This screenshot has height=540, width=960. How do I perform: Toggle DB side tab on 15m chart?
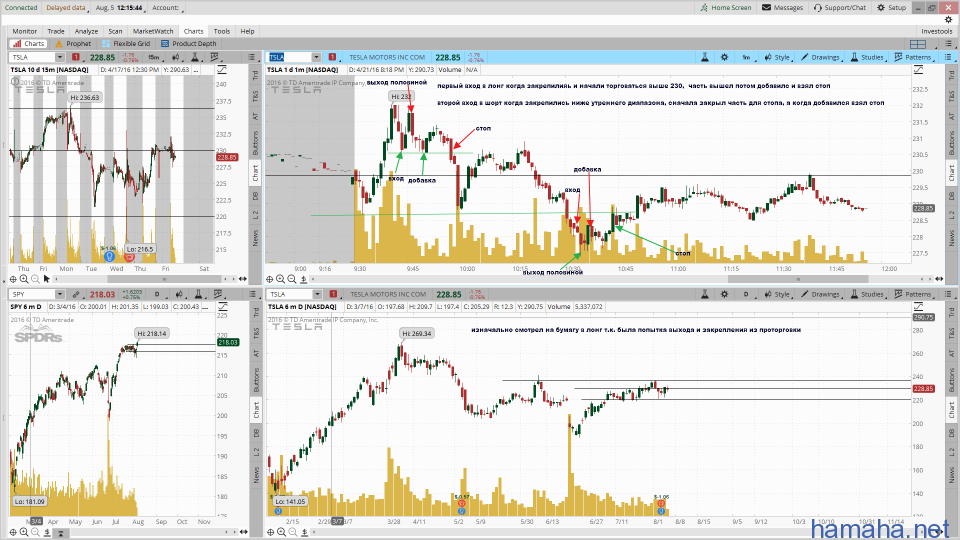click(255, 196)
